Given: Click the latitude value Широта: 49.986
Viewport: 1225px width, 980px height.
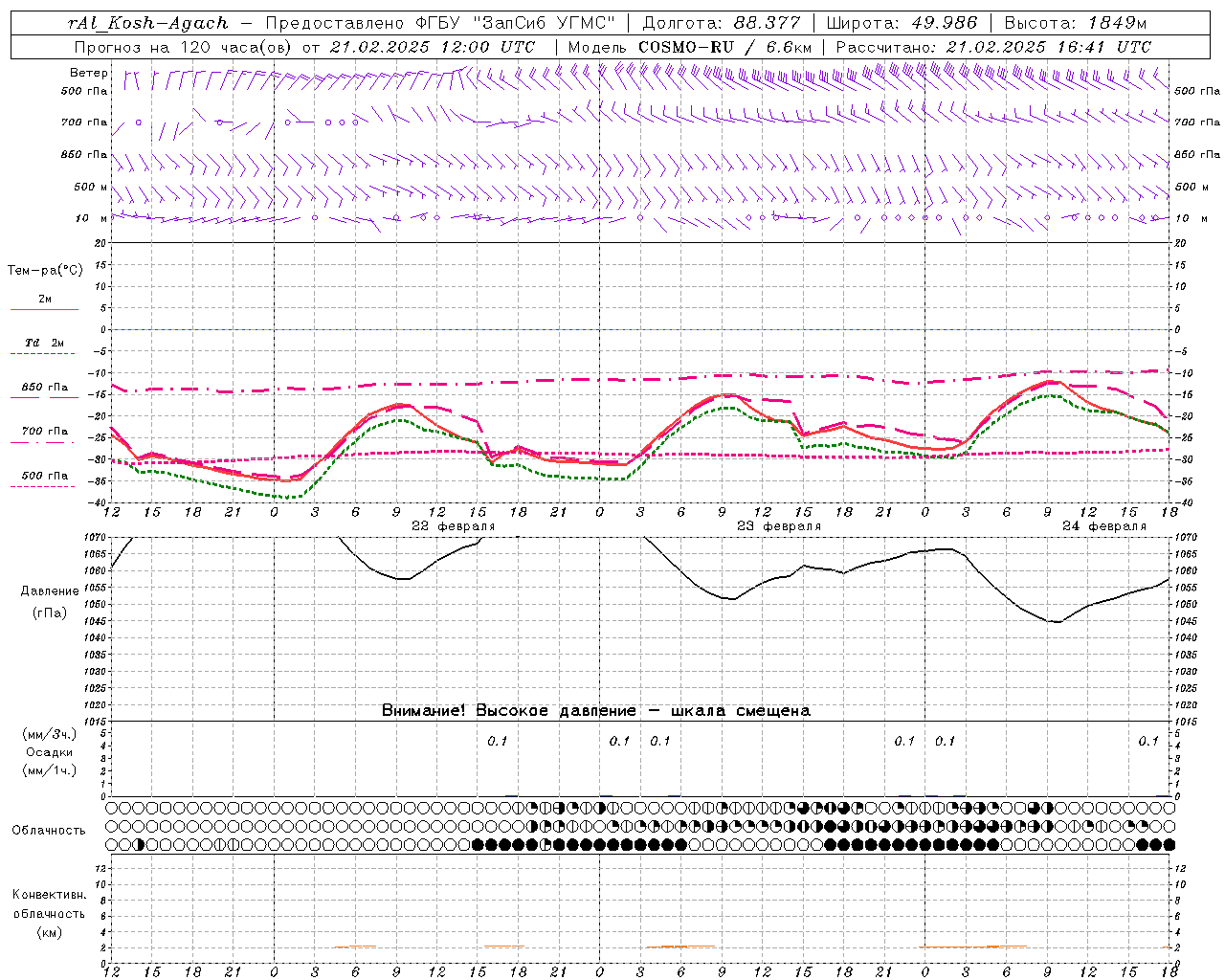Looking at the screenshot, I should click(902, 23).
